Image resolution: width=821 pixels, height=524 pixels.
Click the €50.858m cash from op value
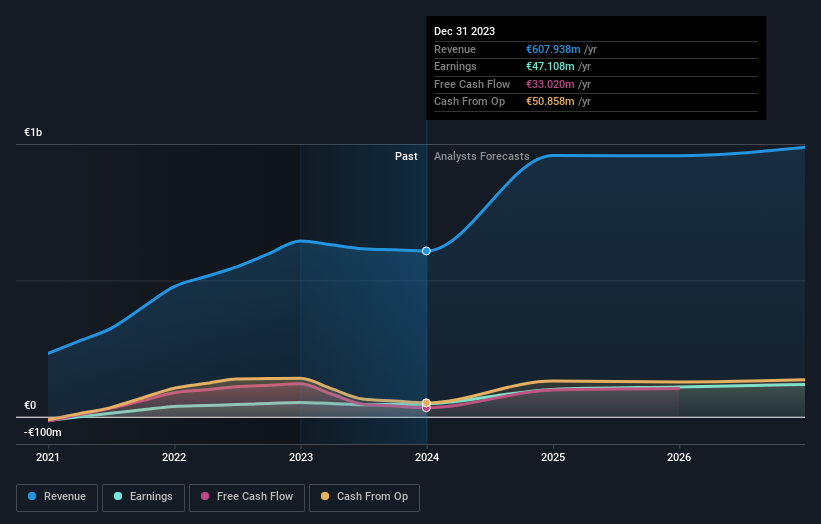tap(550, 102)
